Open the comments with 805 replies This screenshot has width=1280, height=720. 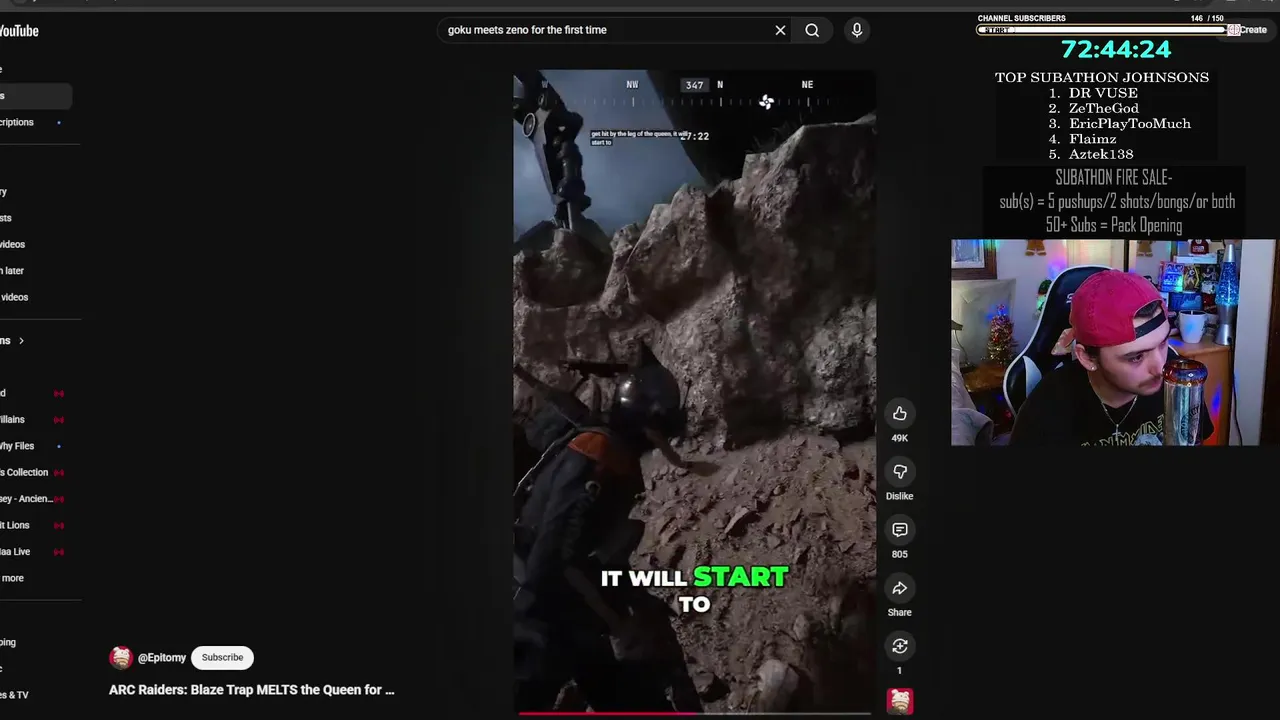coord(900,529)
